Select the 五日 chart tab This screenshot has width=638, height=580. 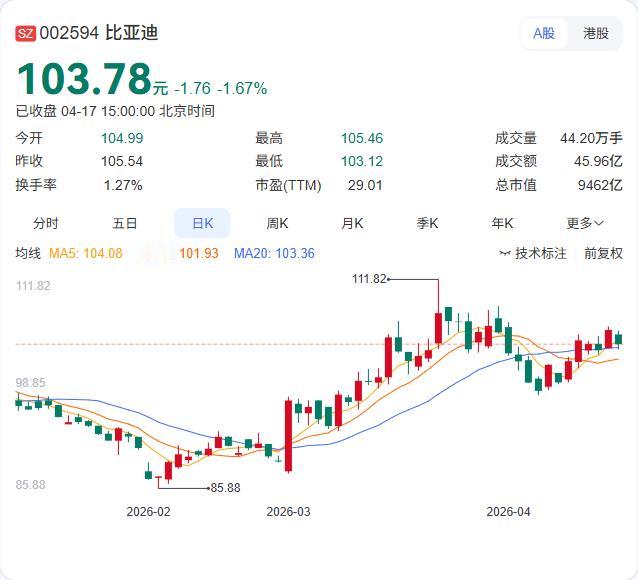point(125,223)
